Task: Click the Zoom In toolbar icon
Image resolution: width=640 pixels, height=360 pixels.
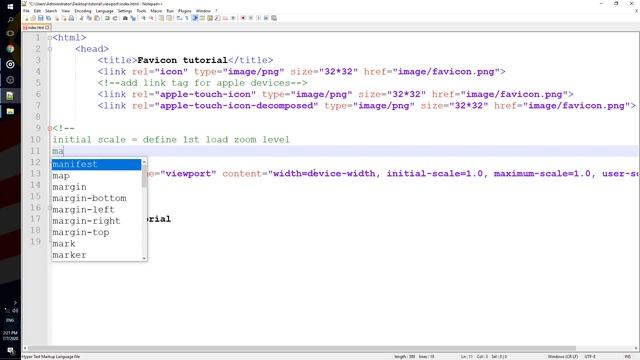Action: [x=144, y=18]
